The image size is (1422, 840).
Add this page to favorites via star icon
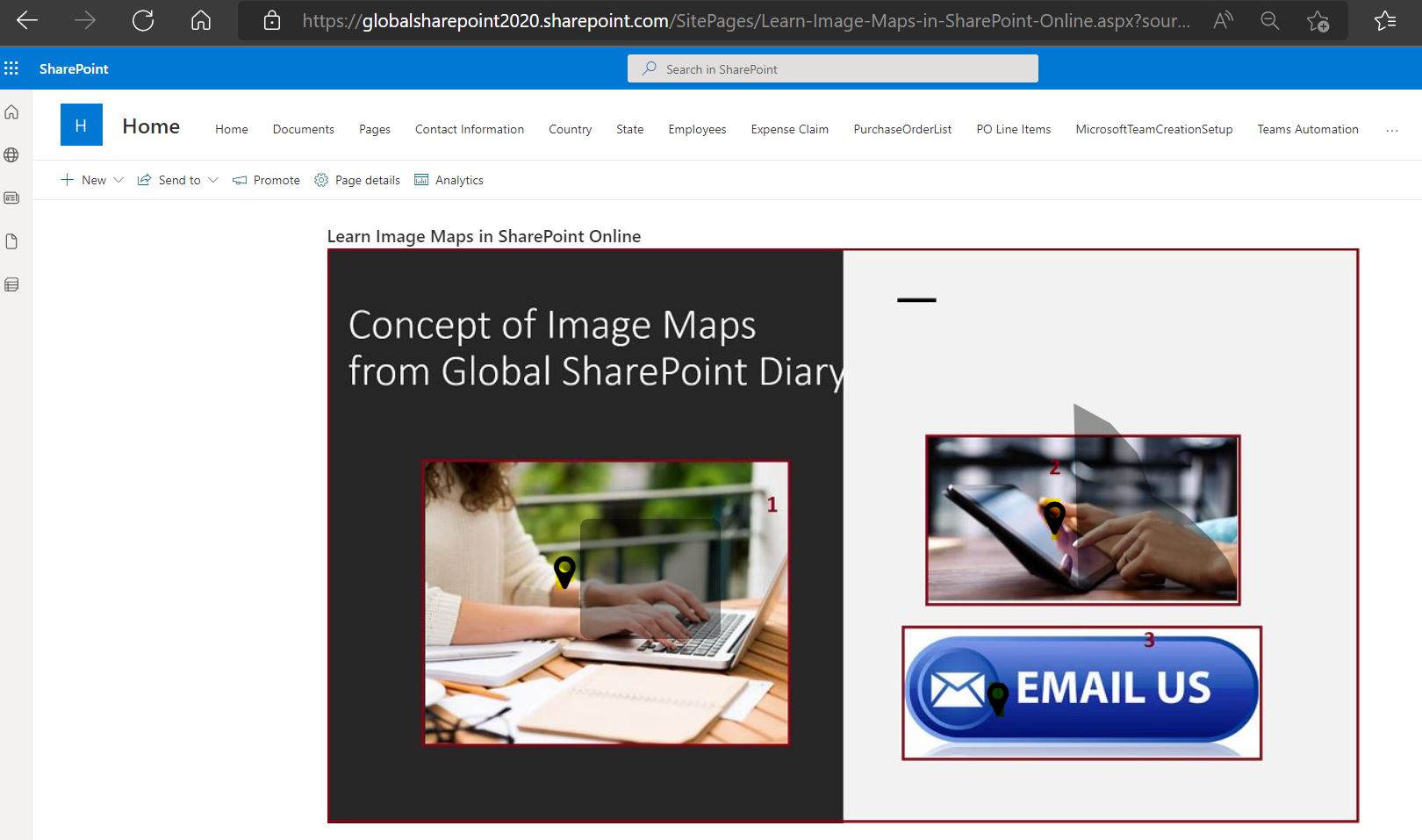[1318, 20]
